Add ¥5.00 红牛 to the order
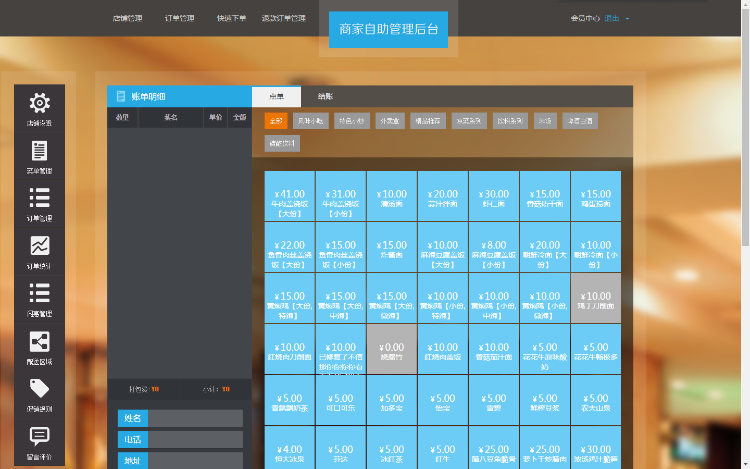Screen dimensions: 750x469 coord(443,447)
